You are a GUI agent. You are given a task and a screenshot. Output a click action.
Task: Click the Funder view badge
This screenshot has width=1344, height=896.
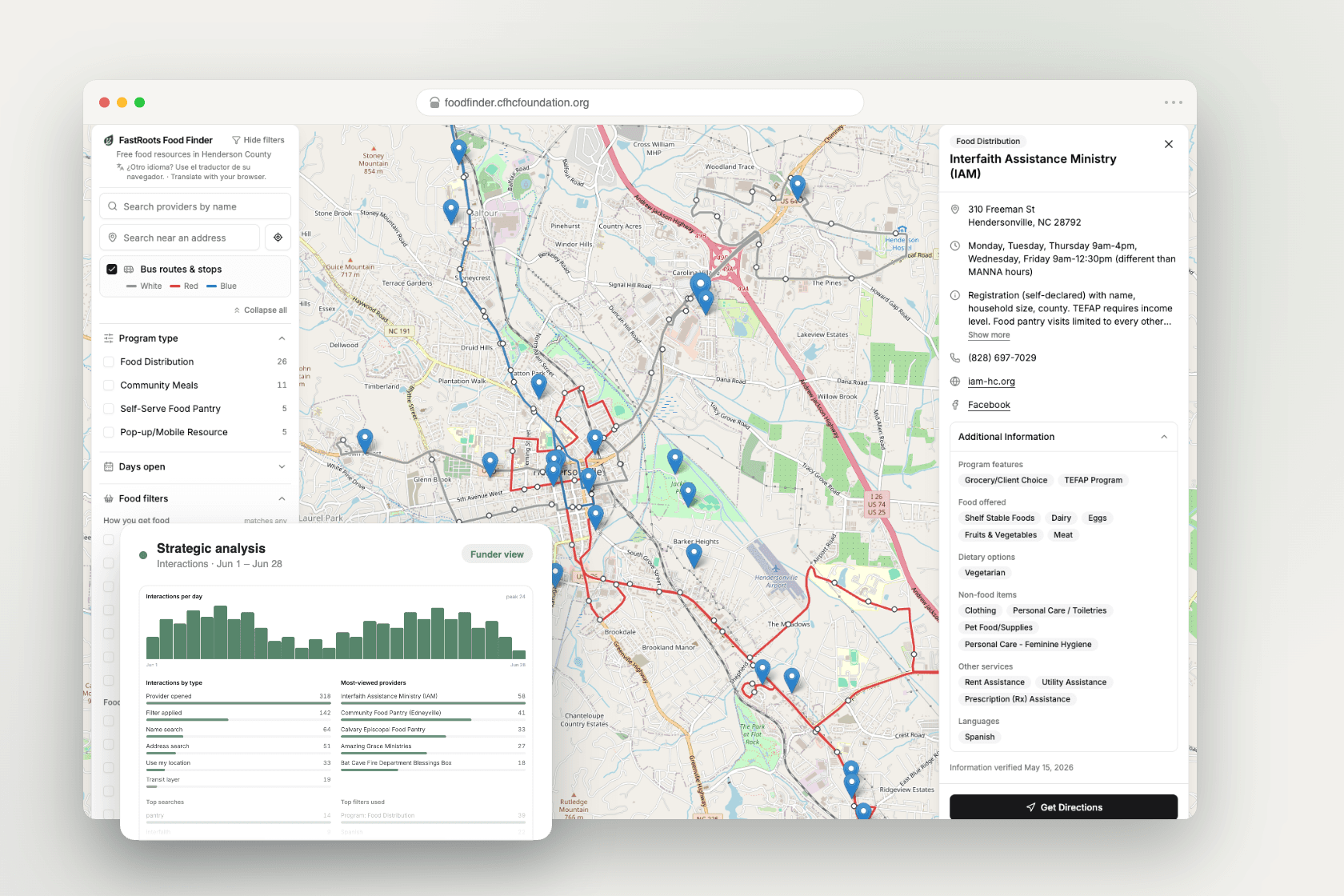[x=497, y=554]
